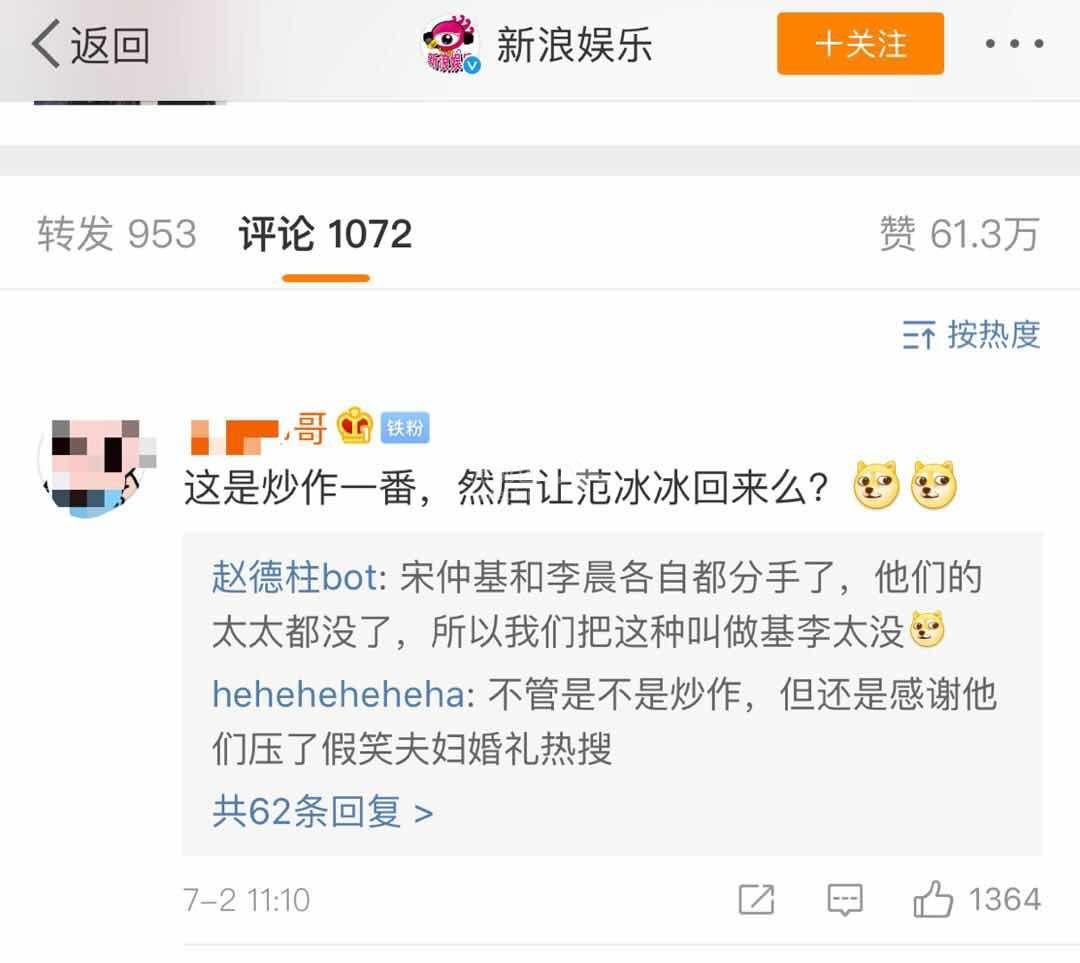The height and width of the screenshot is (963, 1080).
Task: Tap the back arrow 返回
Action: 90,45
